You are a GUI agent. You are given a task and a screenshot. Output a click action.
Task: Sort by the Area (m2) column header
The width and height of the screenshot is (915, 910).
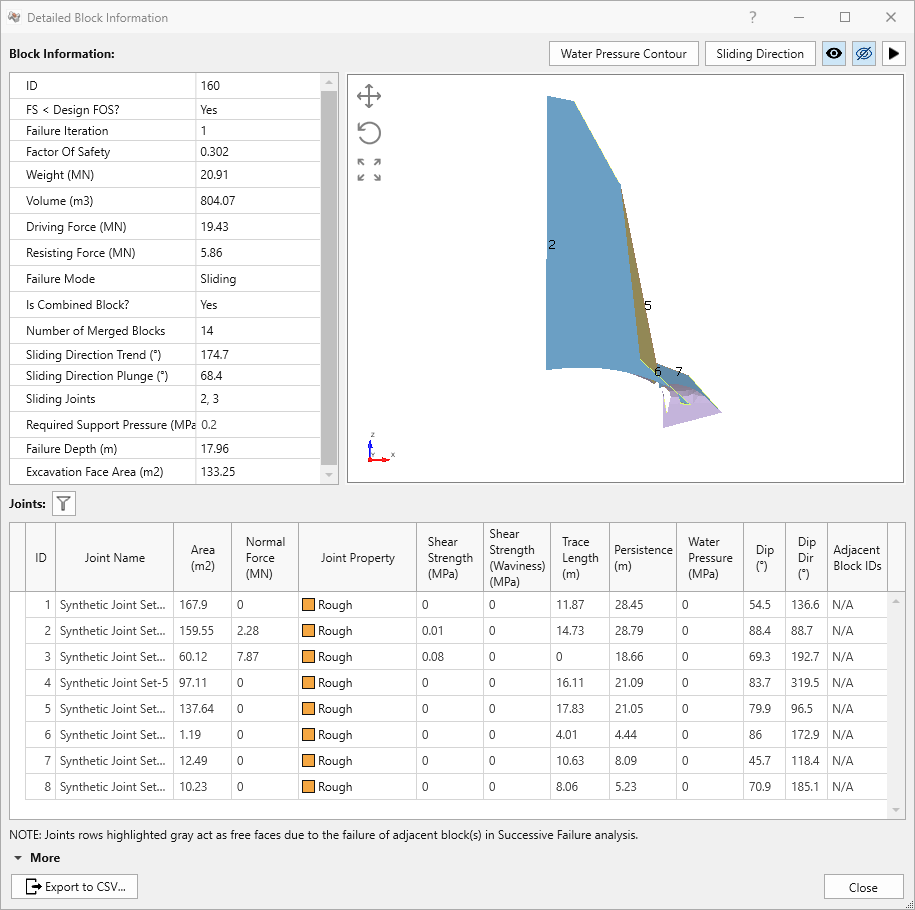tap(202, 557)
